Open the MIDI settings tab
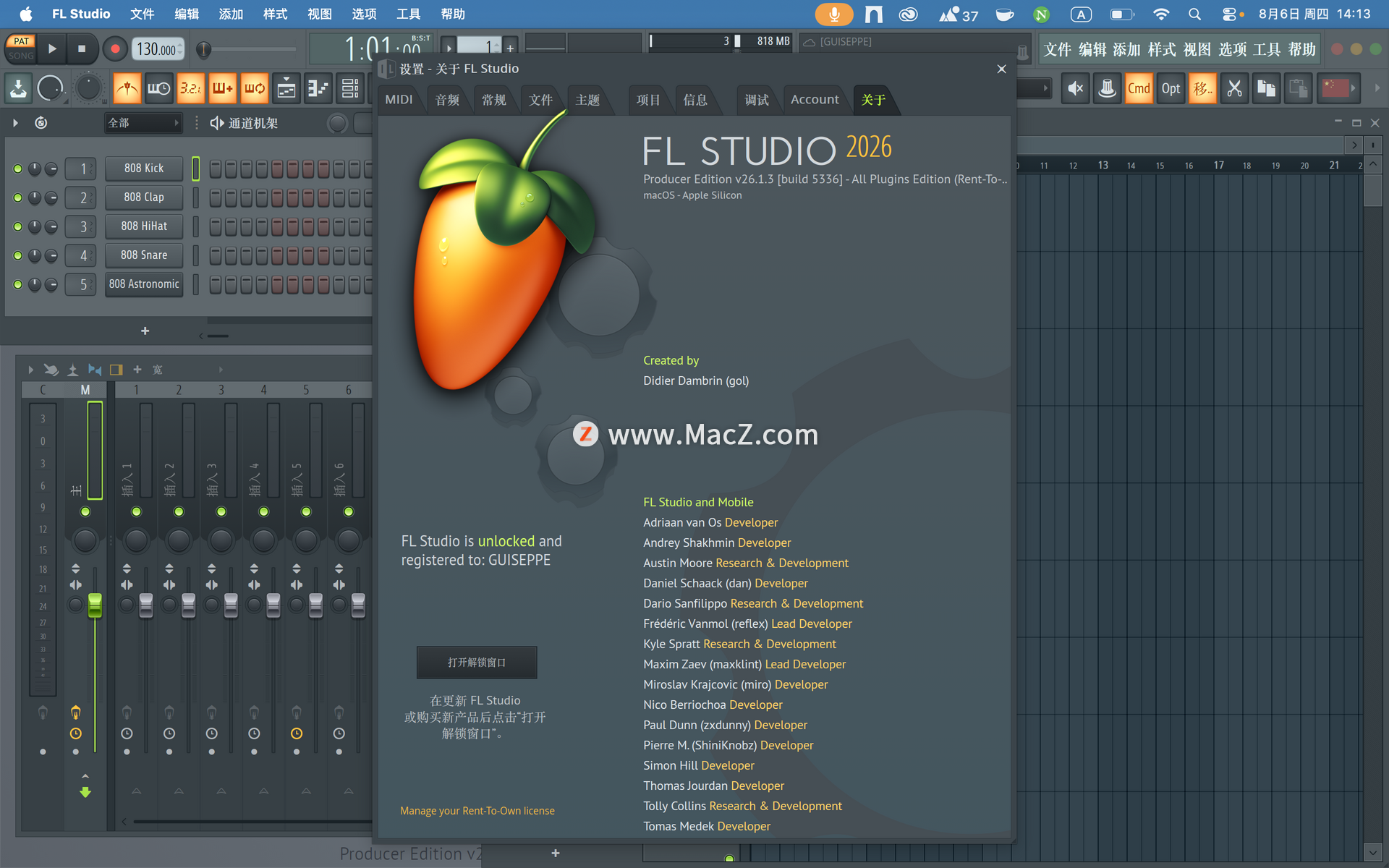Screen dimensions: 1389x868 coord(399,100)
